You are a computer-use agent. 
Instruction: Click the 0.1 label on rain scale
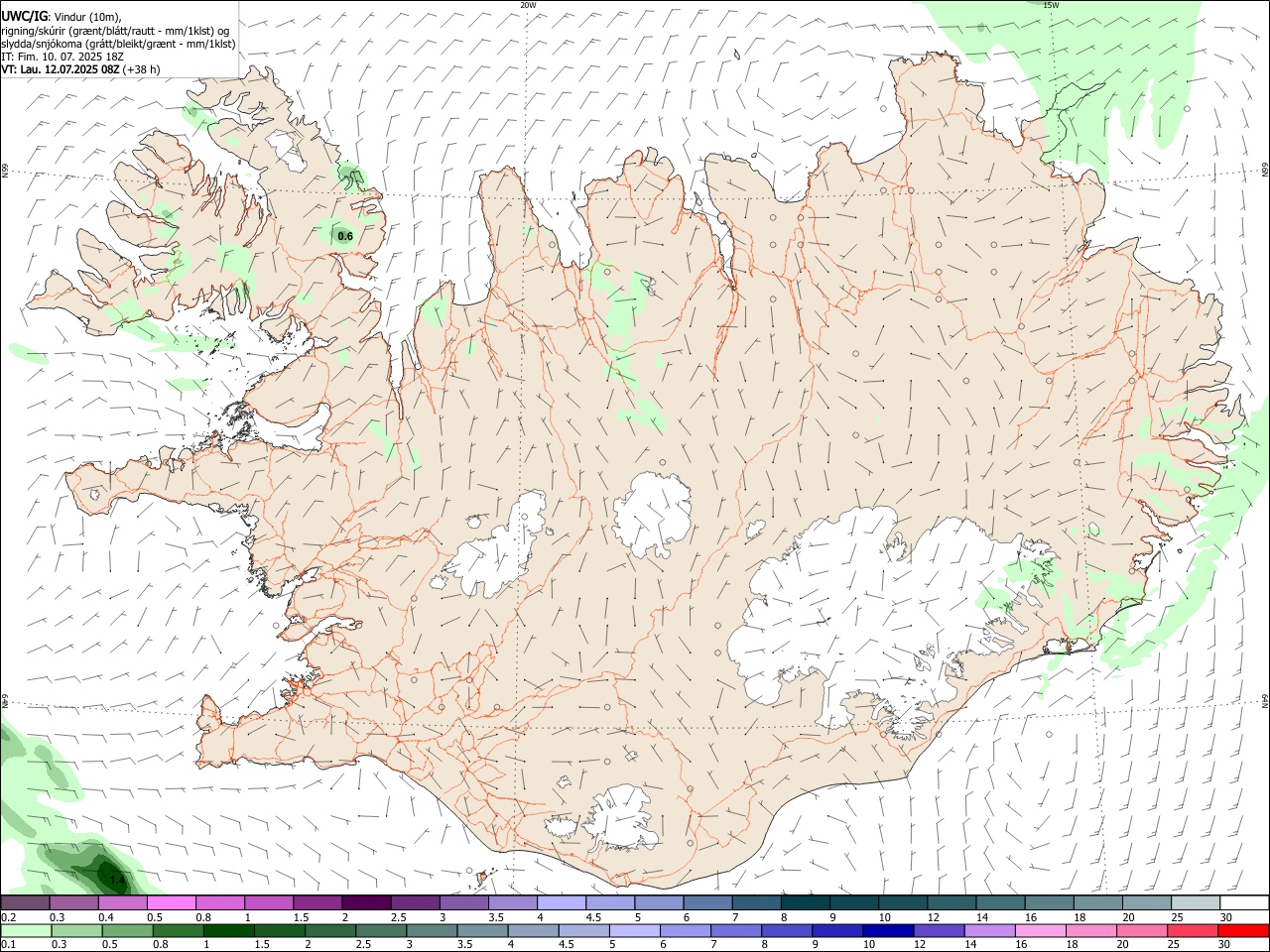[8, 944]
